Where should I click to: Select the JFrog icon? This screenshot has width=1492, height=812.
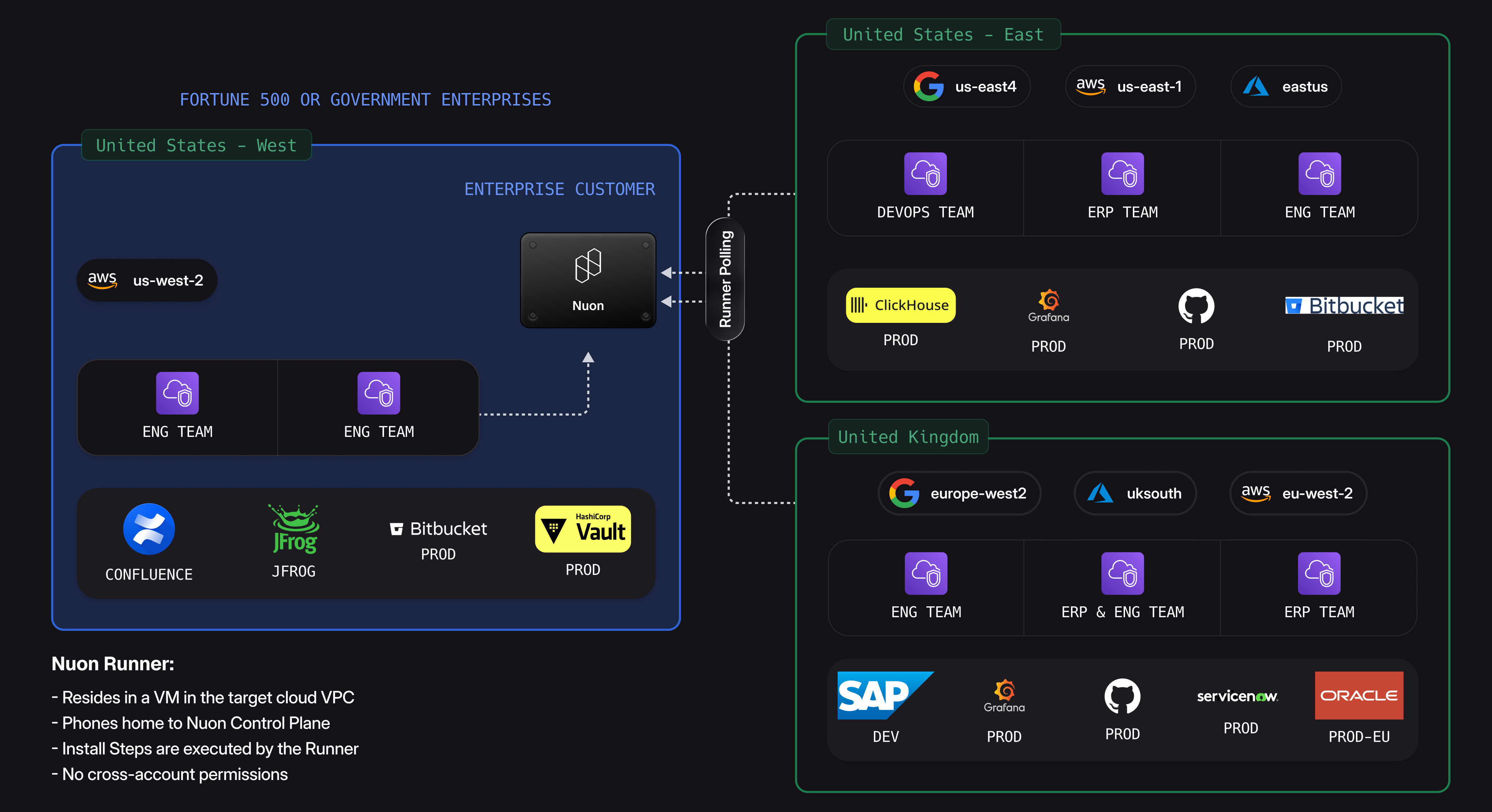[x=293, y=529]
